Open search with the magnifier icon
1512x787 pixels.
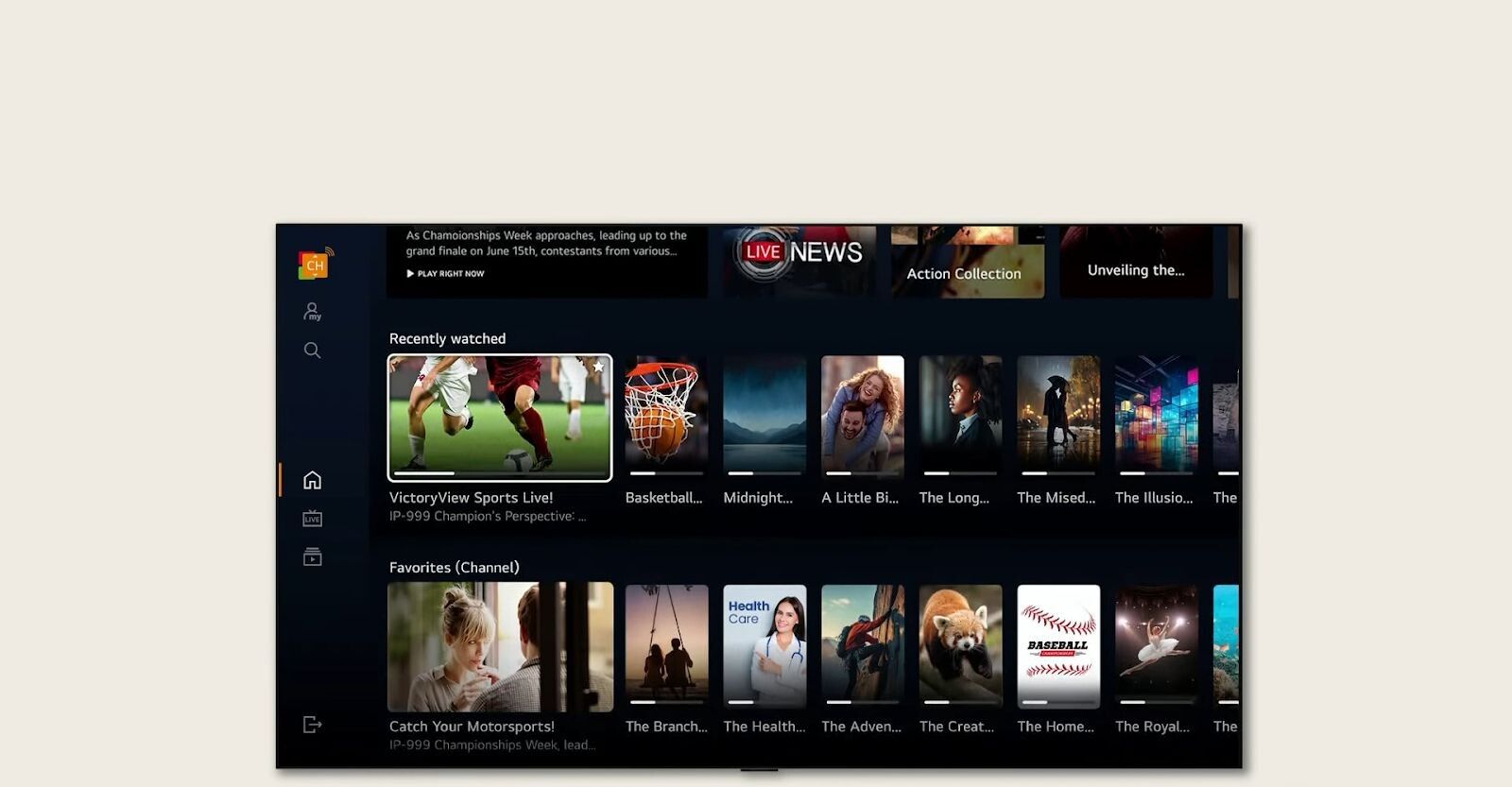[x=312, y=351]
